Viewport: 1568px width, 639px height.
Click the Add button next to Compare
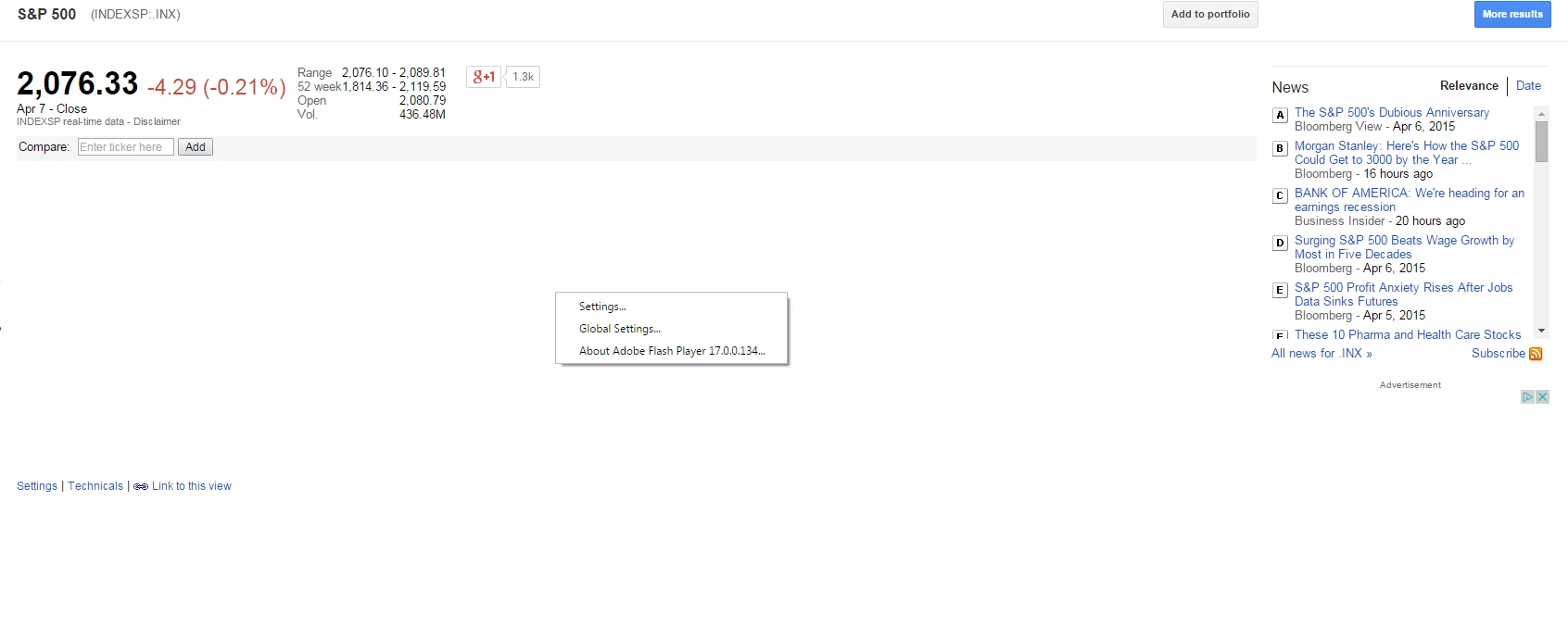[196, 147]
